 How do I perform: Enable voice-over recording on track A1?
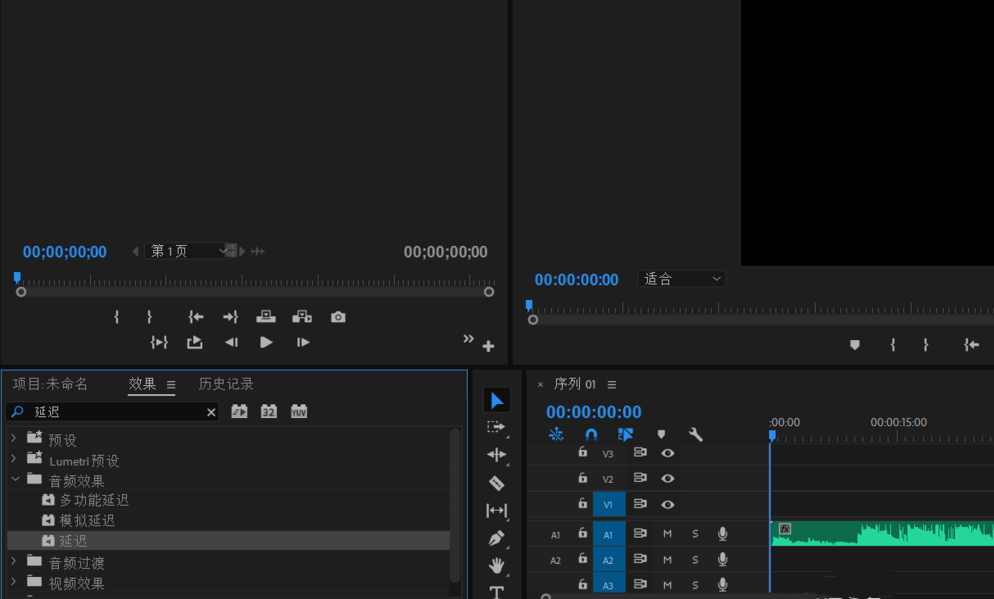tap(722, 534)
